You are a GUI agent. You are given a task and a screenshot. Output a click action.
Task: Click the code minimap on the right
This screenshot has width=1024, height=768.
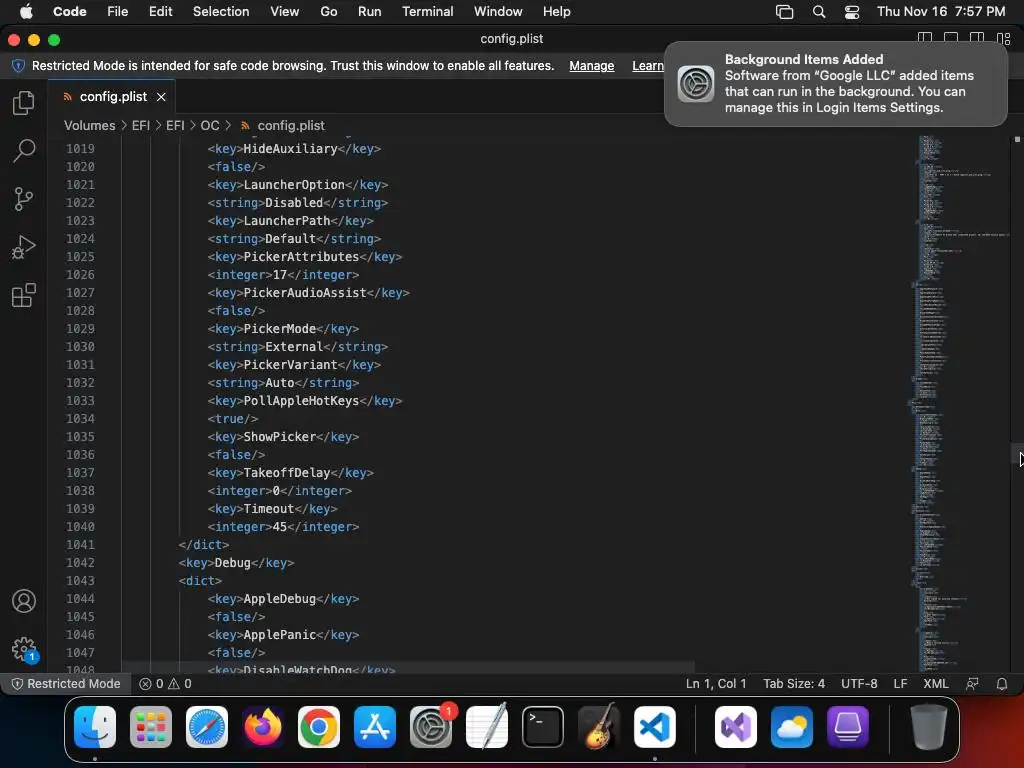960,402
